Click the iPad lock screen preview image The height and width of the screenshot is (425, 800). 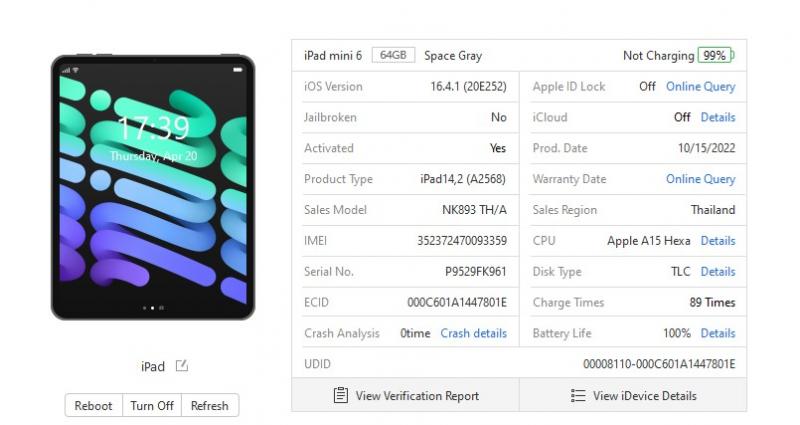click(x=153, y=187)
